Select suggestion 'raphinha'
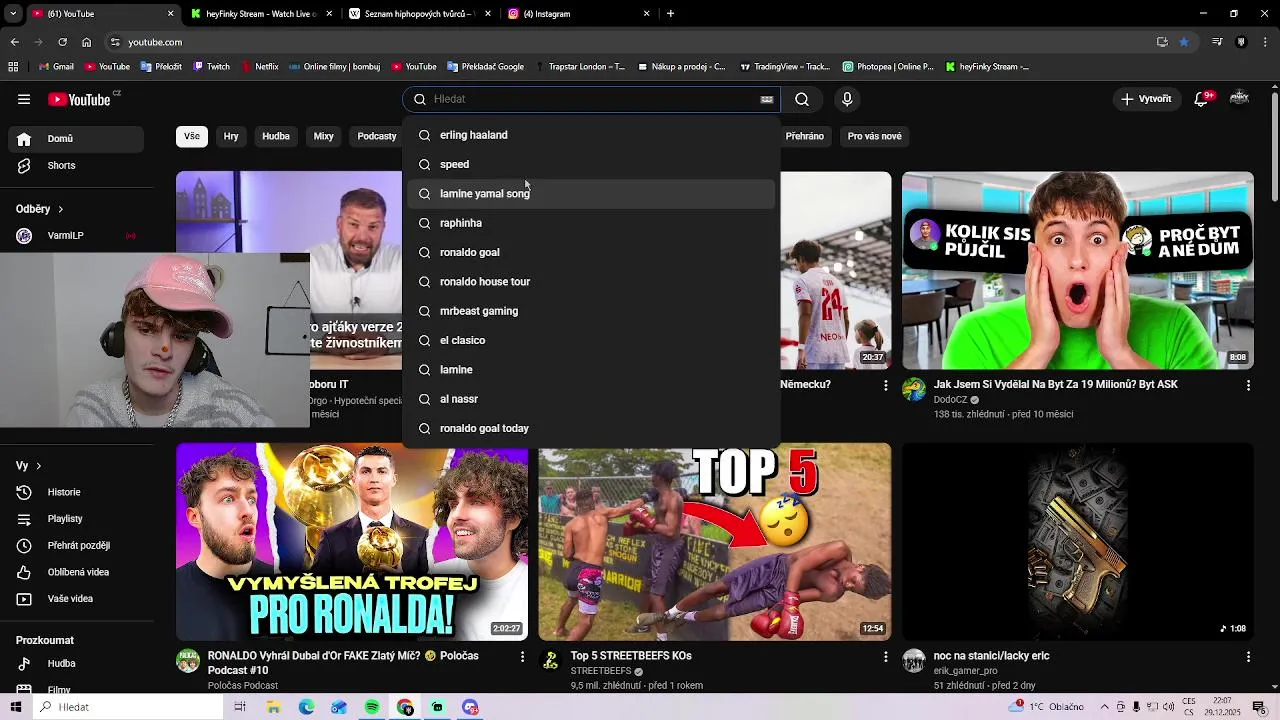Viewport: 1280px width, 720px height. [591, 223]
